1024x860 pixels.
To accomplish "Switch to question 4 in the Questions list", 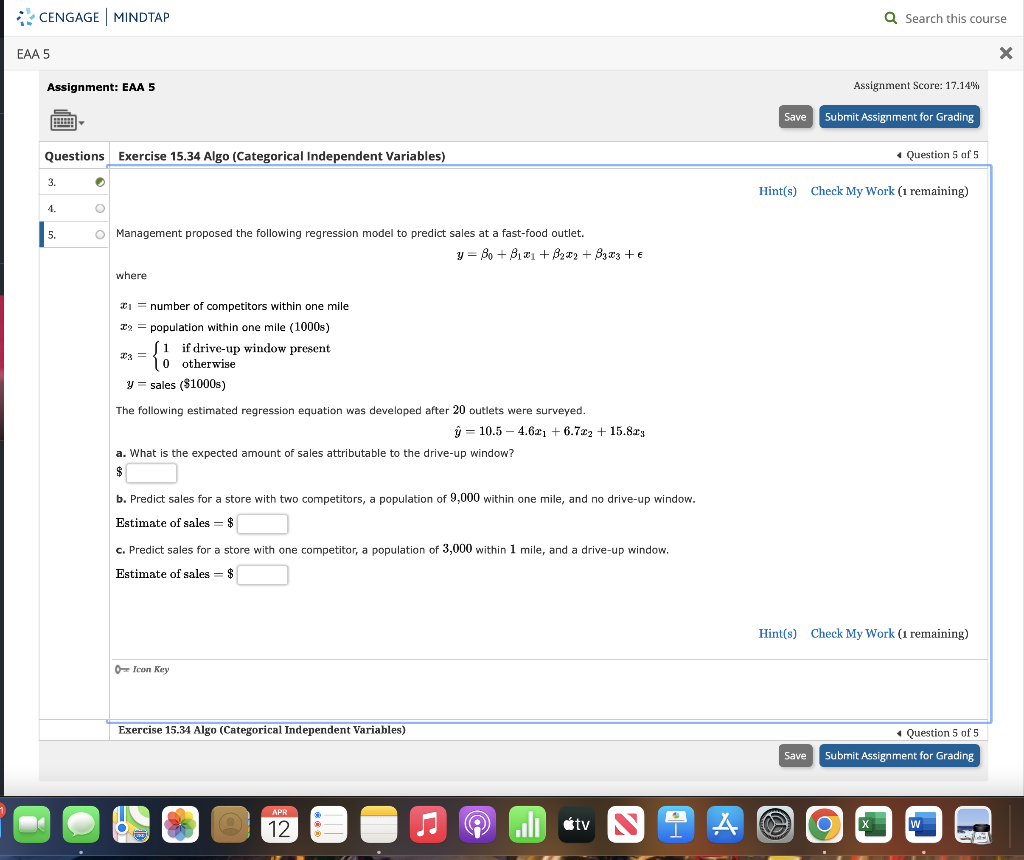I will pyautogui.click(x=55, y=208).
